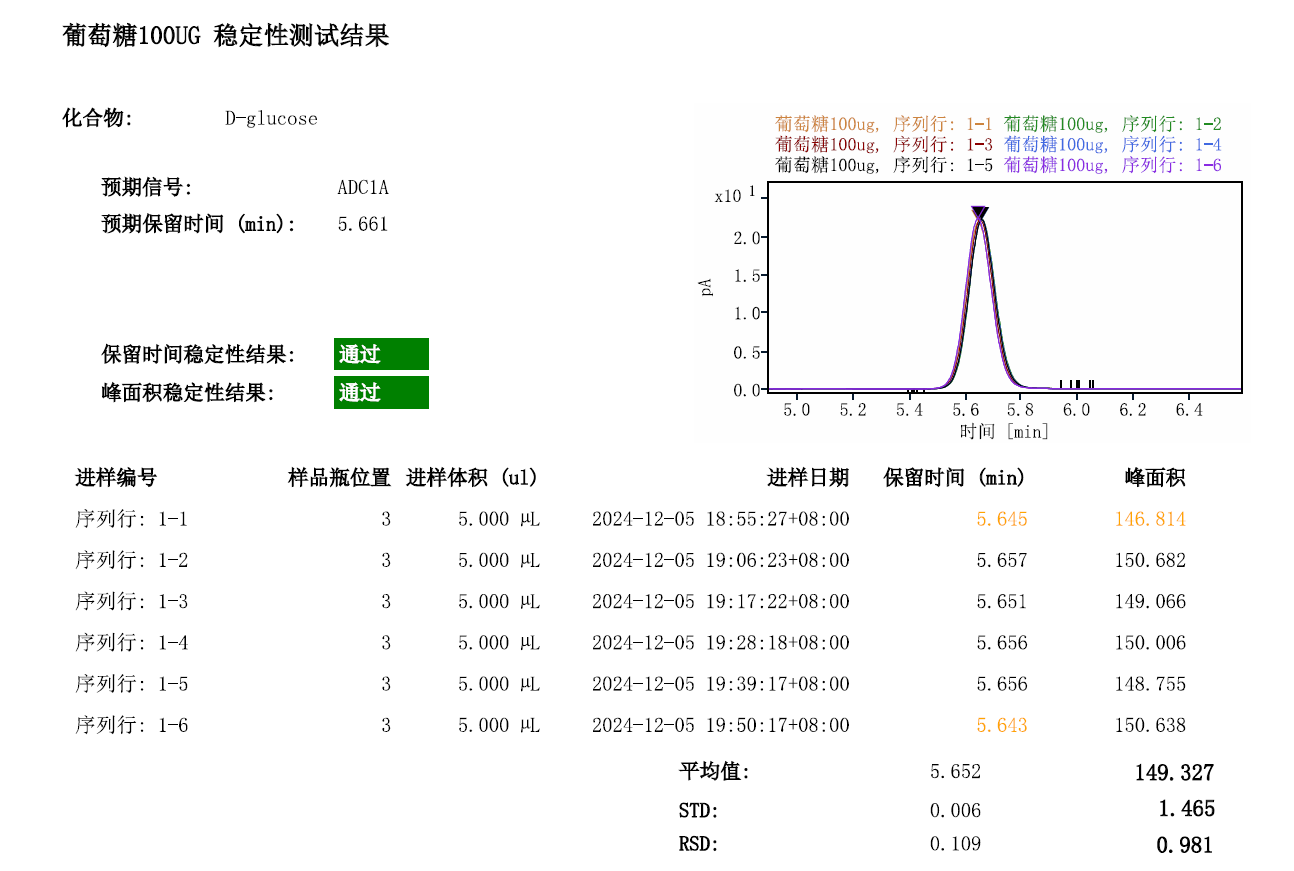Click the 进样体积 (ul) column header

[472, 478]
